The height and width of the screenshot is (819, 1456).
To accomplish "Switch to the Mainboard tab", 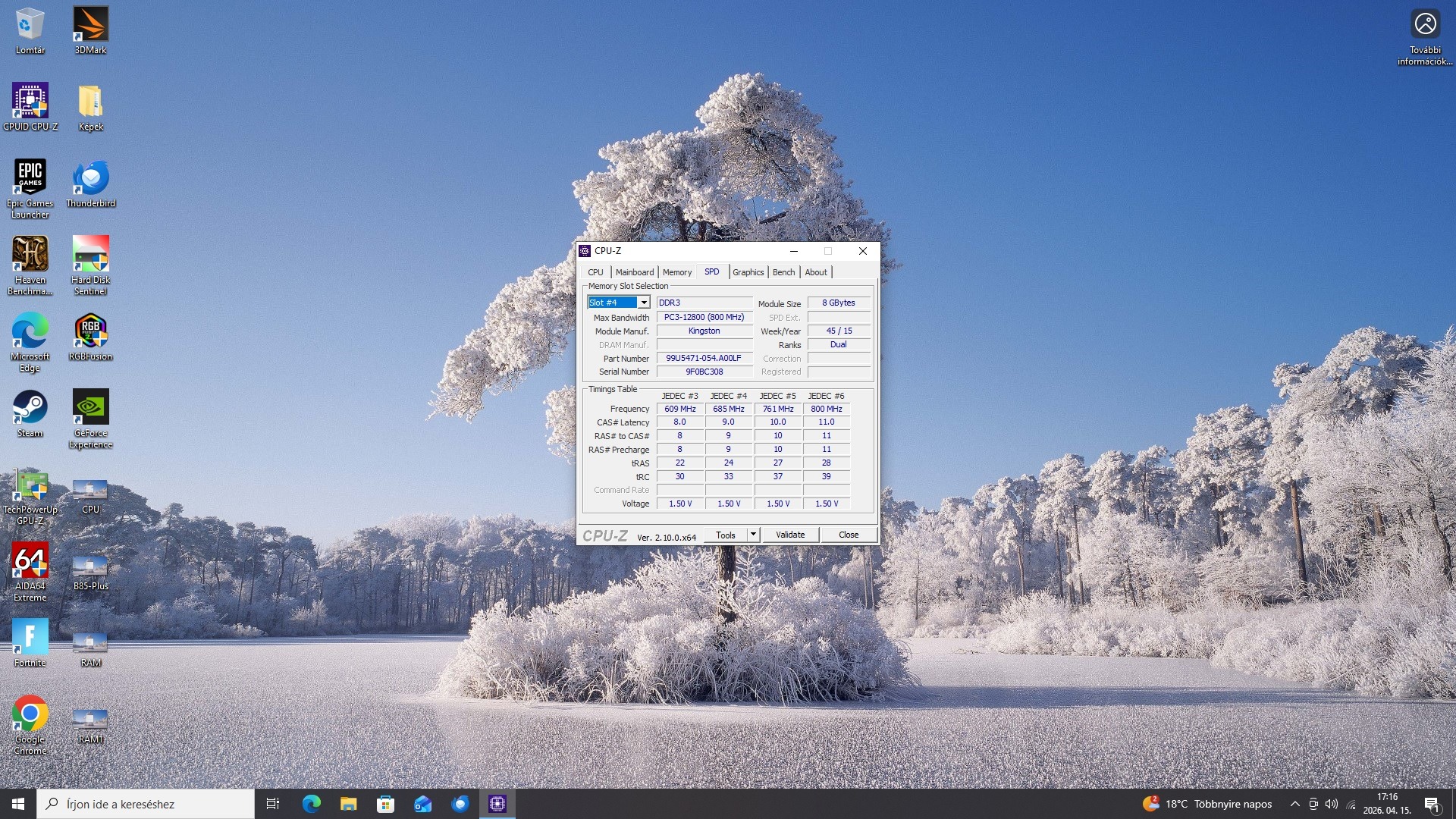I will [634, 272].
